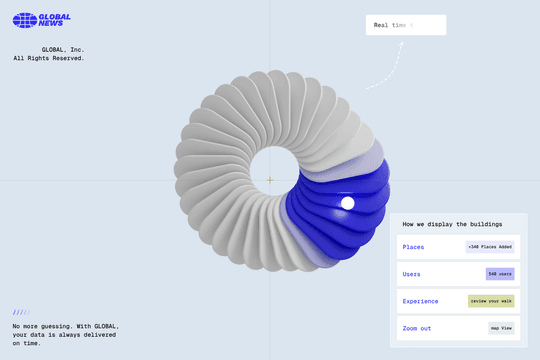Click the white dot on the blue ring segment
540x360 pixels.
coord(347,203)
